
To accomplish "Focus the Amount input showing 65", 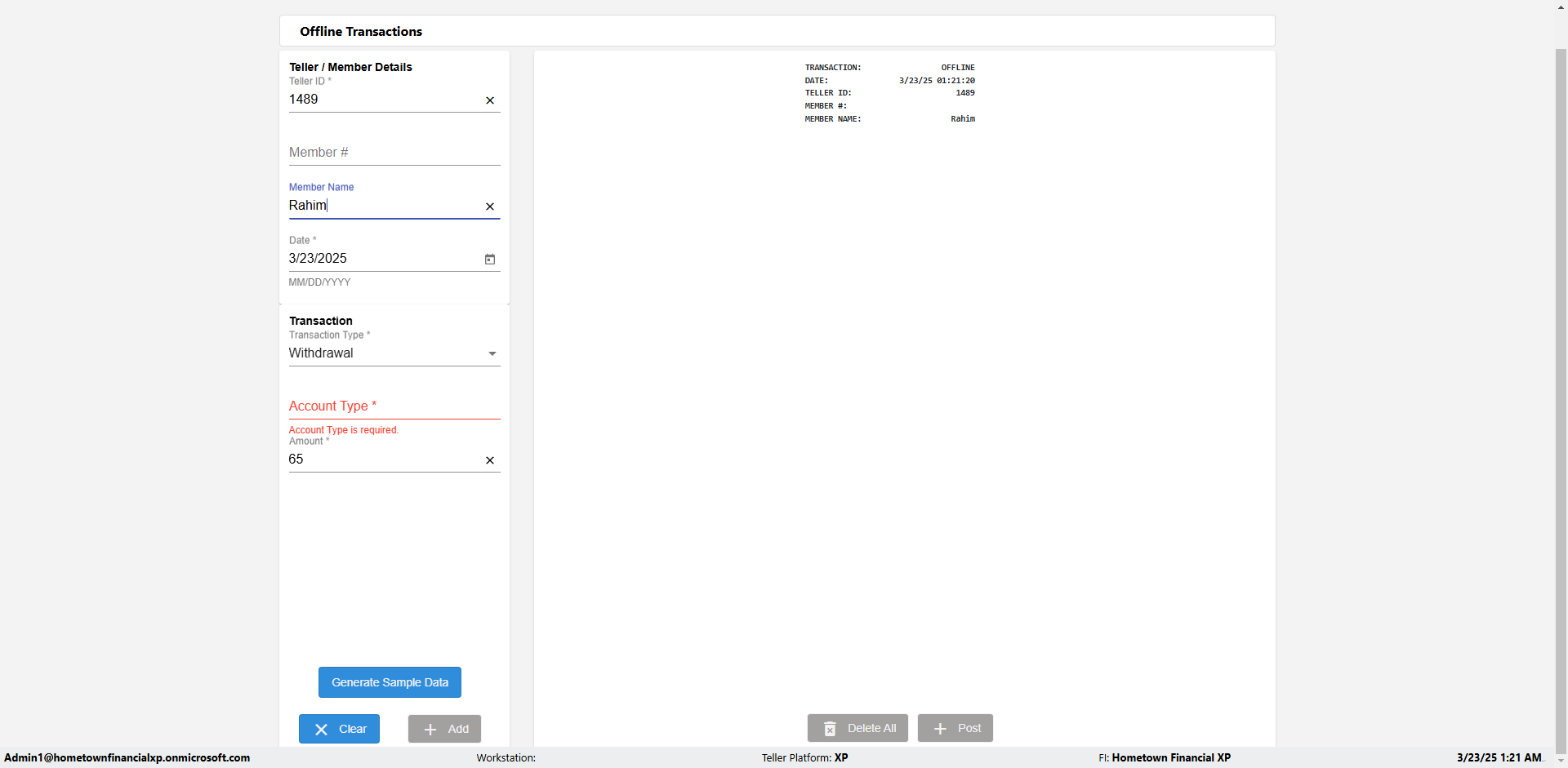I will pos(384,459).
